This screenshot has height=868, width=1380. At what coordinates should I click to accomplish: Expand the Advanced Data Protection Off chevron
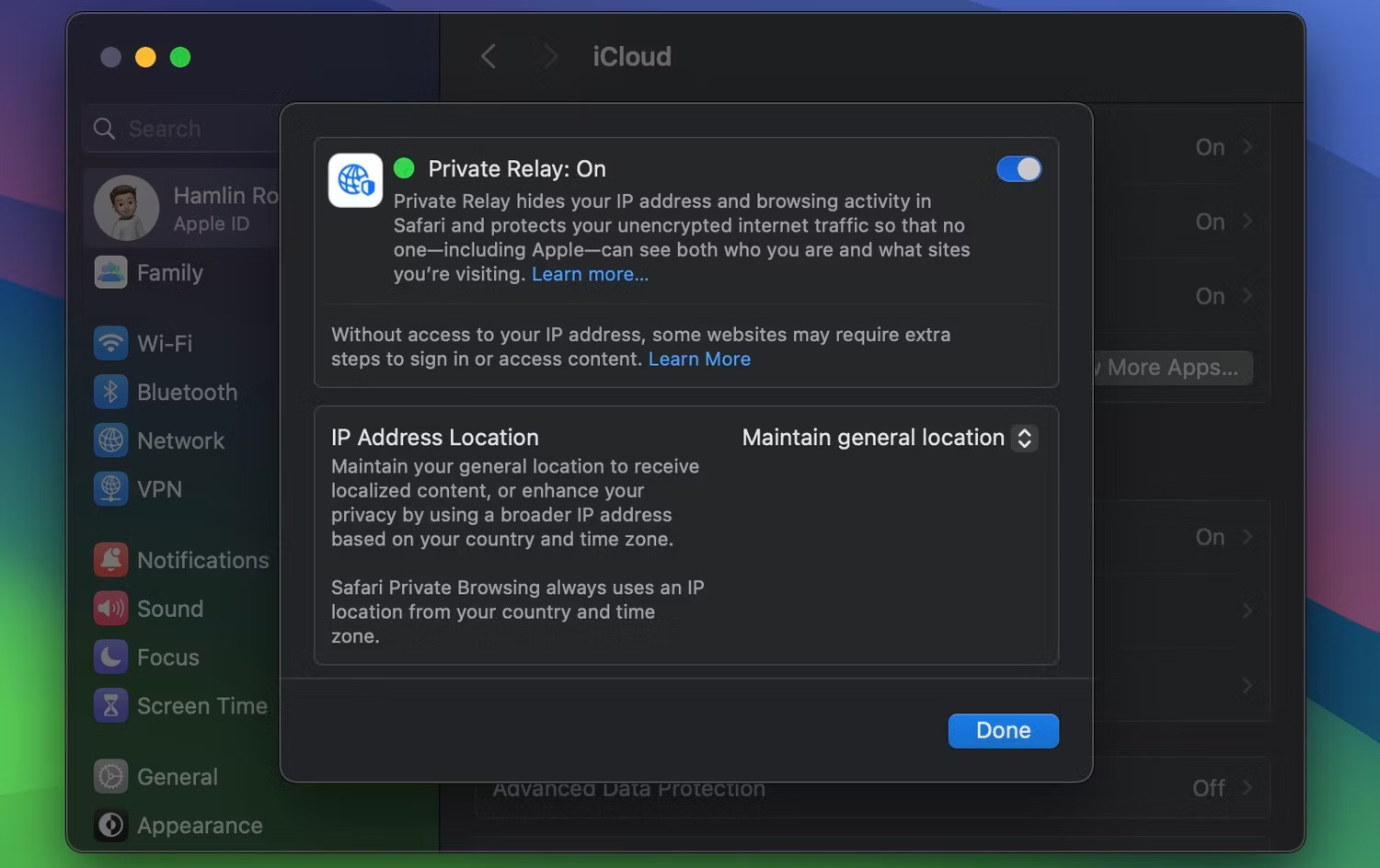1248,788
